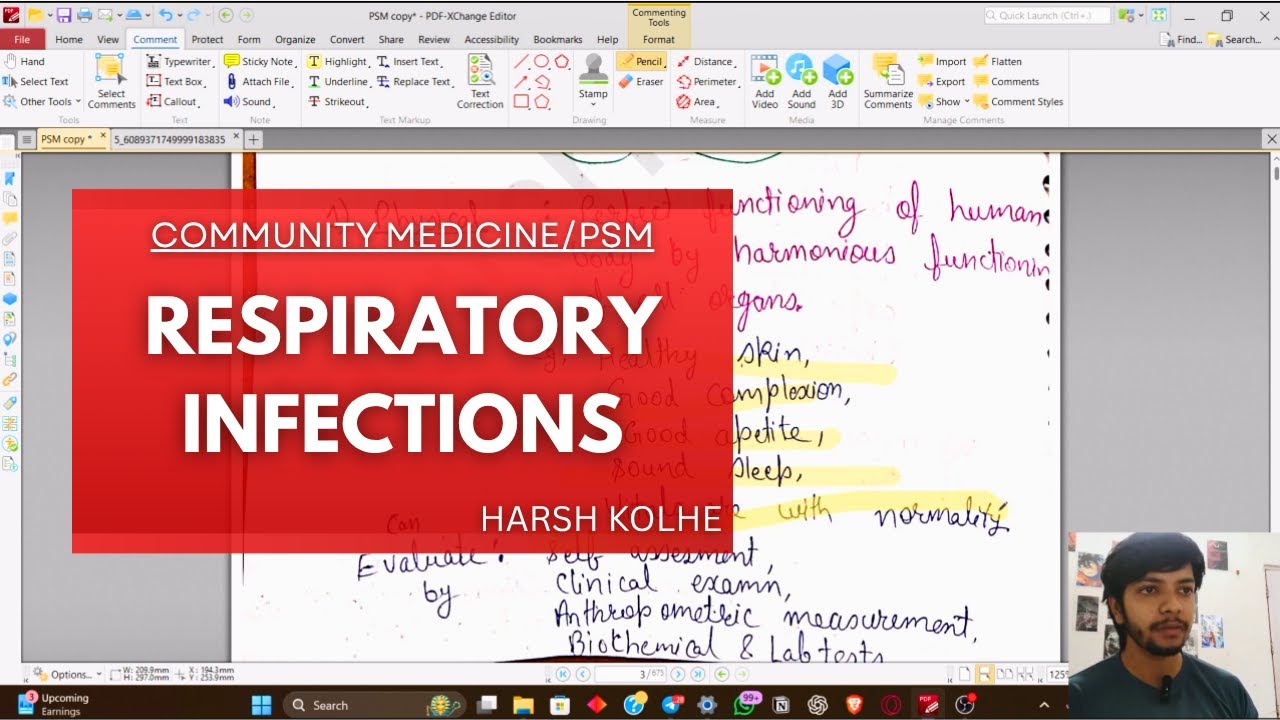Expand the Open folder dropdown arrow

coord(48,15)
